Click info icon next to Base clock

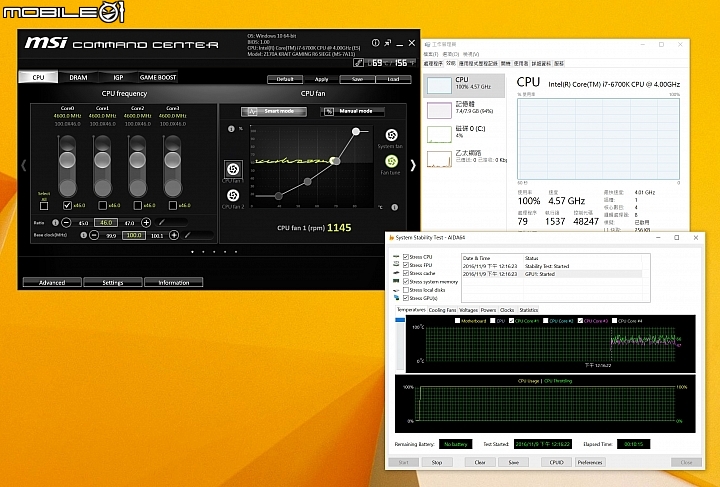[84, 235]
